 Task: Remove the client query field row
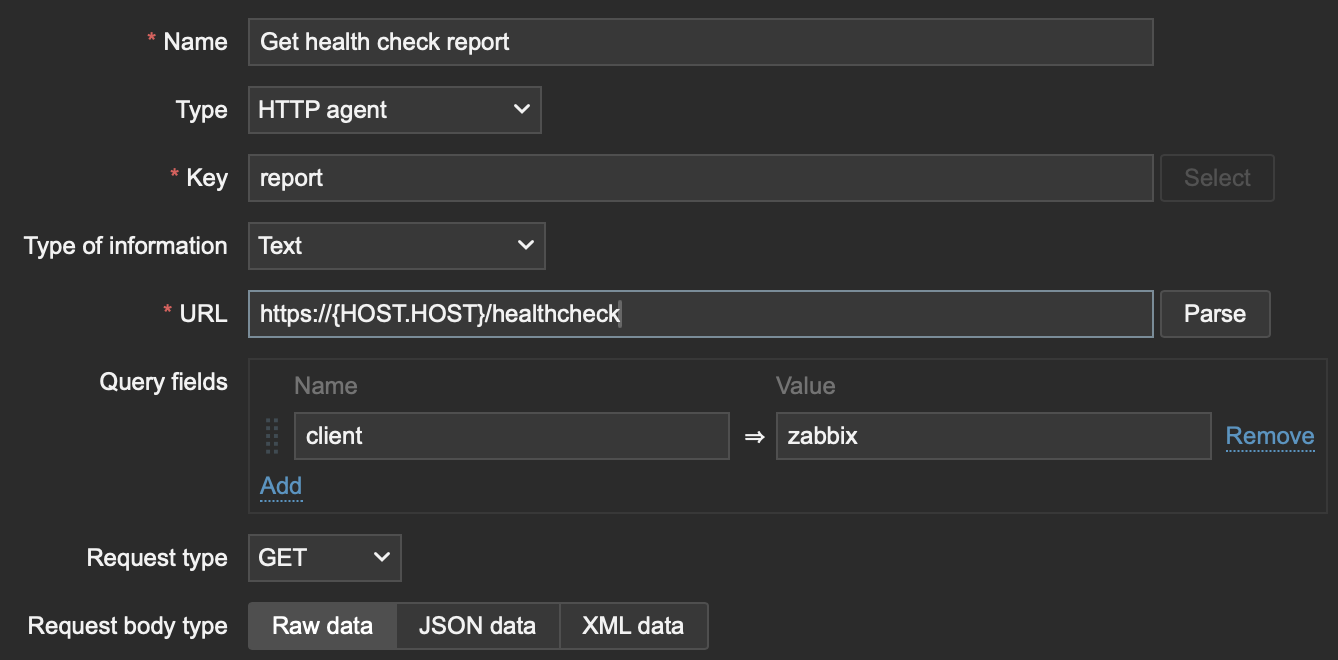pyautogui.click(x=1269, y=436)
